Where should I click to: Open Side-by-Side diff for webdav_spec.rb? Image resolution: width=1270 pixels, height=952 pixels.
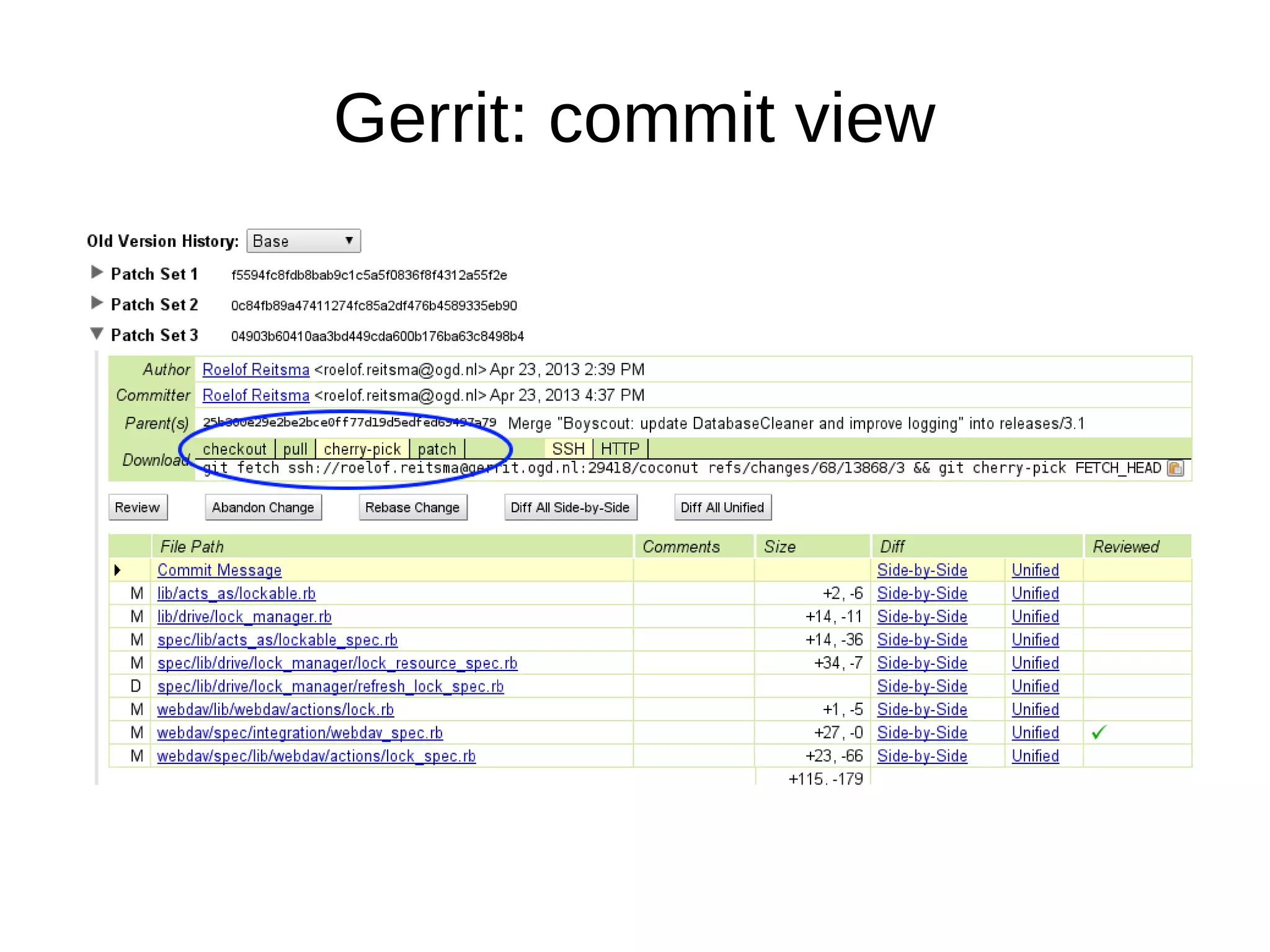[922, 732]
